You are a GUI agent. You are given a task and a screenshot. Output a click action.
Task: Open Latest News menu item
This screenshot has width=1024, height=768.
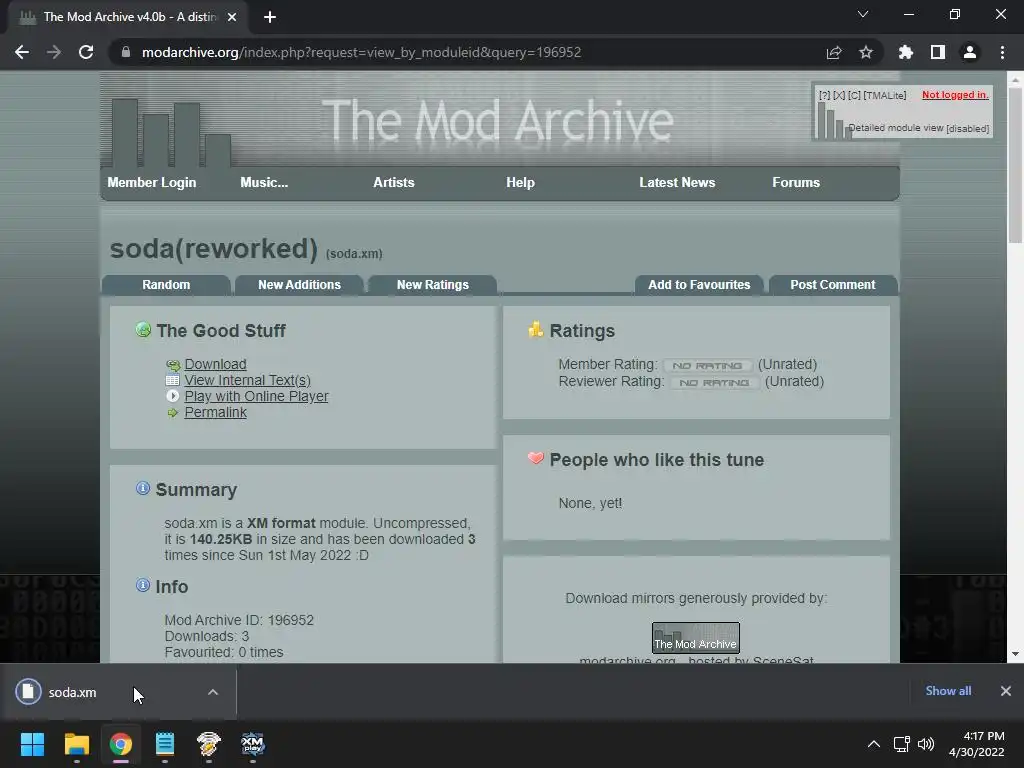[677, 183]
